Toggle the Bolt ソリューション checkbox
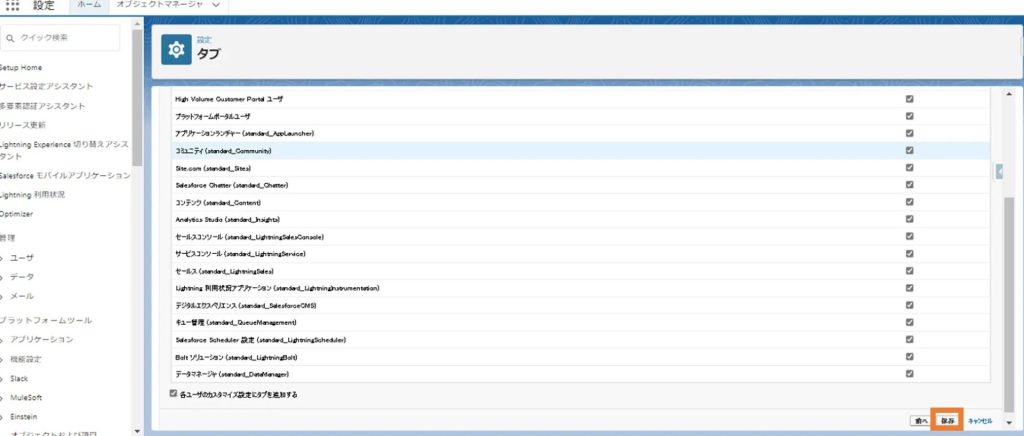 pyautogui.click(x=909, y=357)
